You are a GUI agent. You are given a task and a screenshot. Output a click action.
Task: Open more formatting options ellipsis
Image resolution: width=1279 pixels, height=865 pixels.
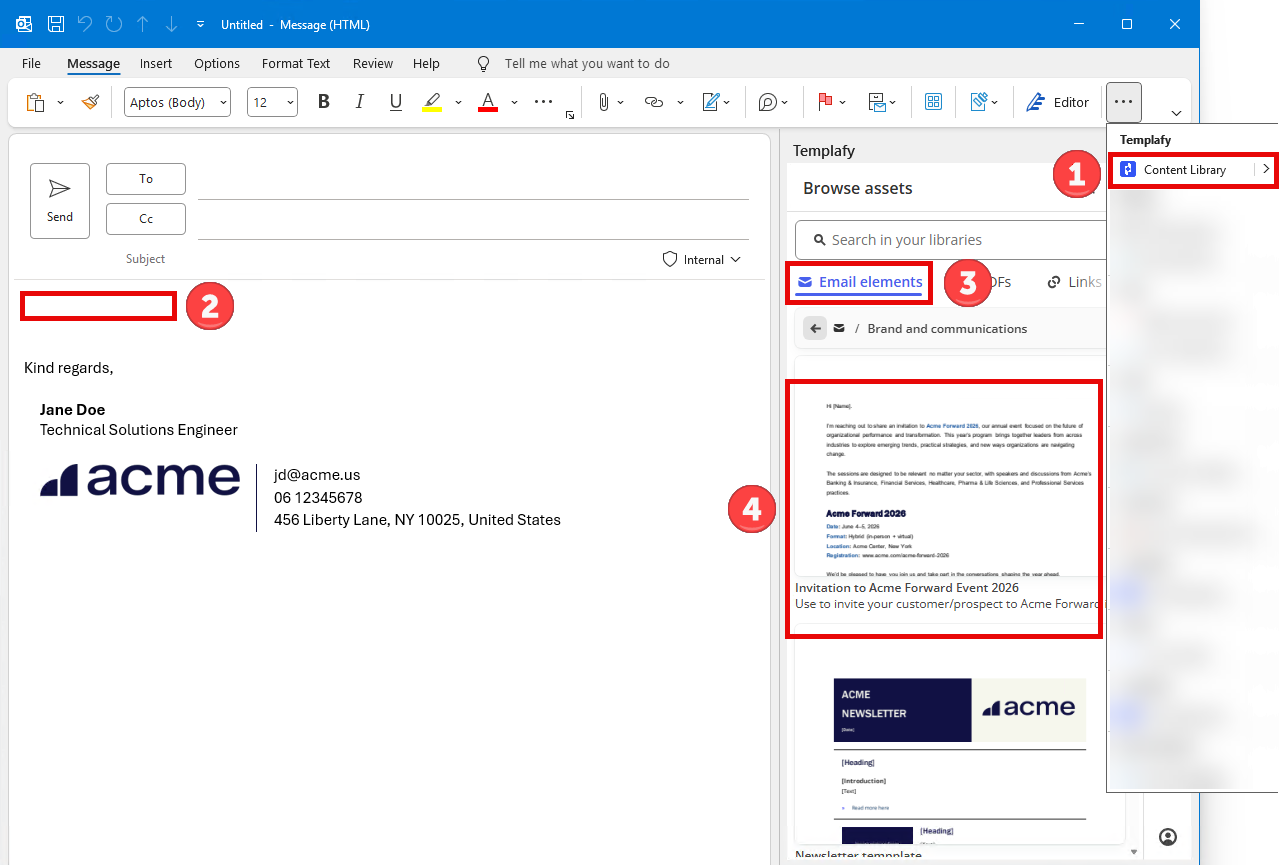coord(543,102)
